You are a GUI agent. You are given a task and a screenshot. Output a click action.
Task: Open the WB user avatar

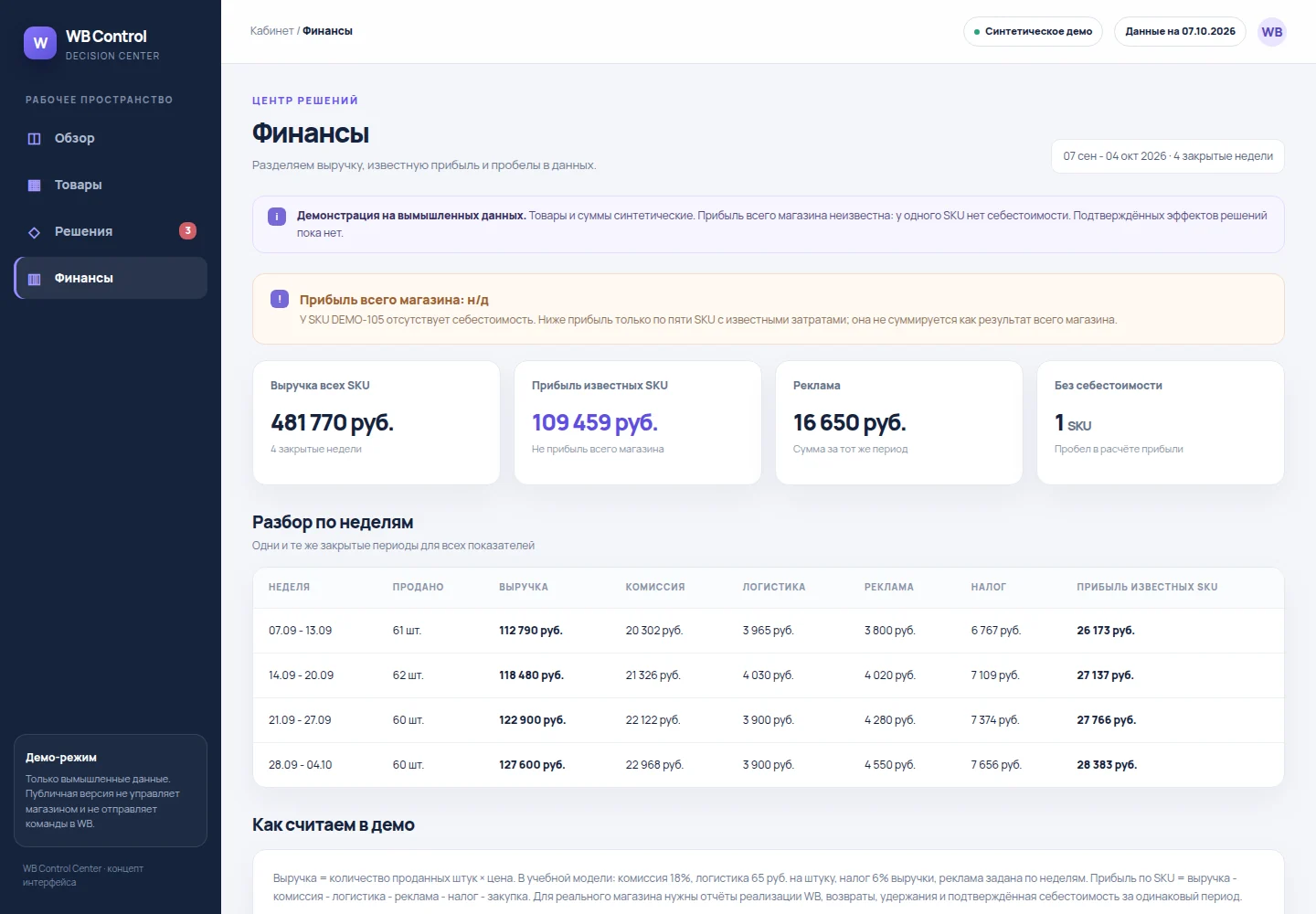point(1272,32)
